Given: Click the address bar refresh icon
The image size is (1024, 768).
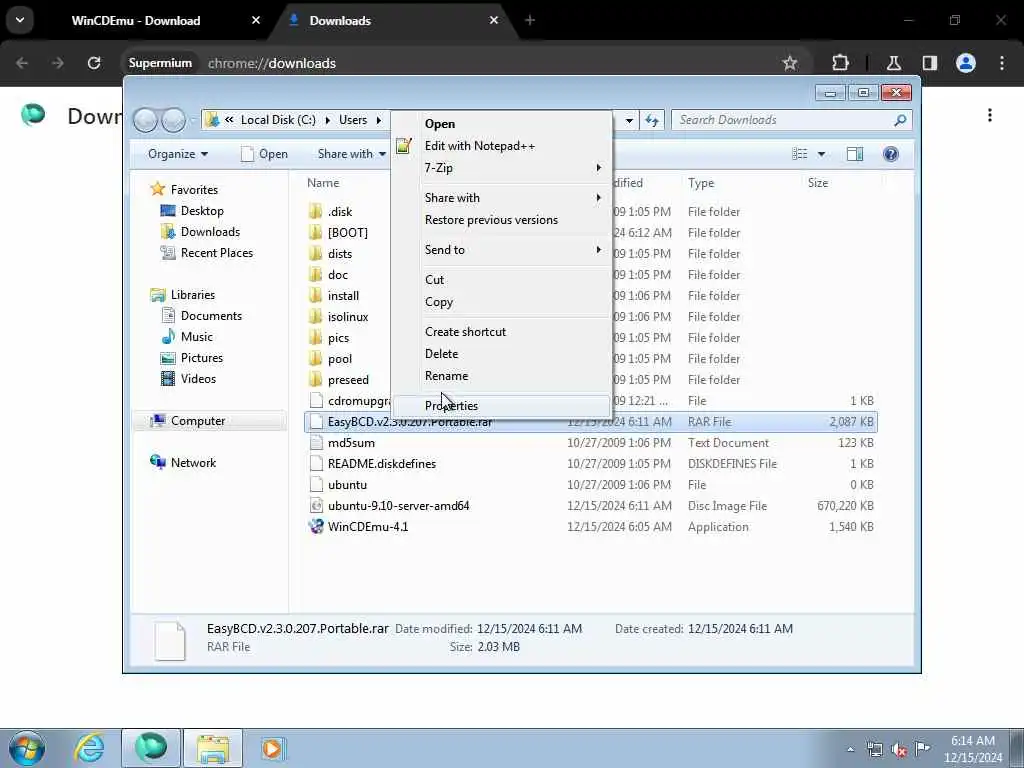Looking at the screenshot, I should tap(652, 120).
